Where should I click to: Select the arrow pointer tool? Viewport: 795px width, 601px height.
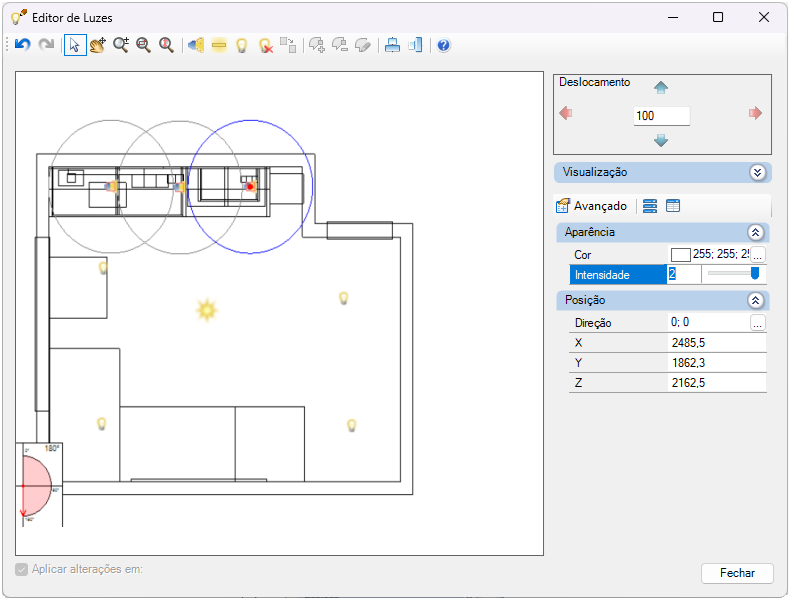coord(75,45)
